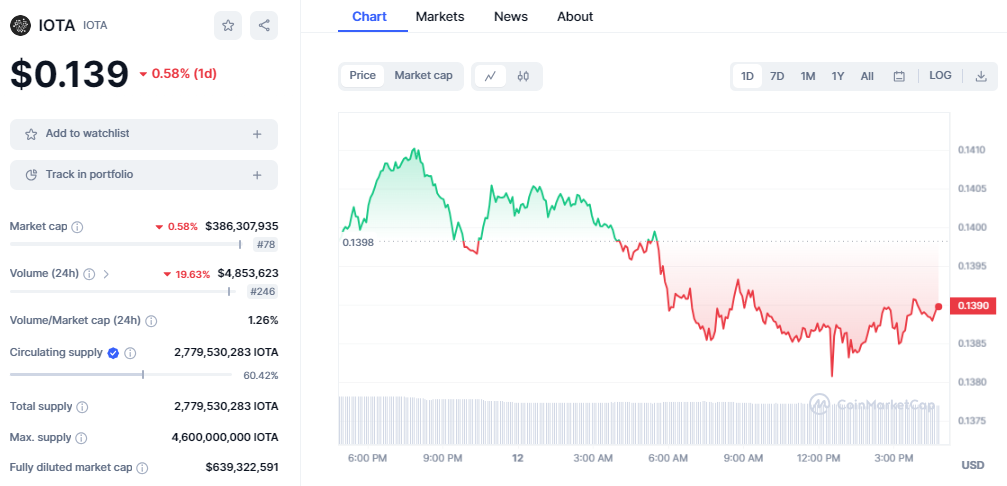The height and width of the screenshot is (486, 1007).
Task: Expand Add to watchlist with plus sign
Action: pos(257,134)
